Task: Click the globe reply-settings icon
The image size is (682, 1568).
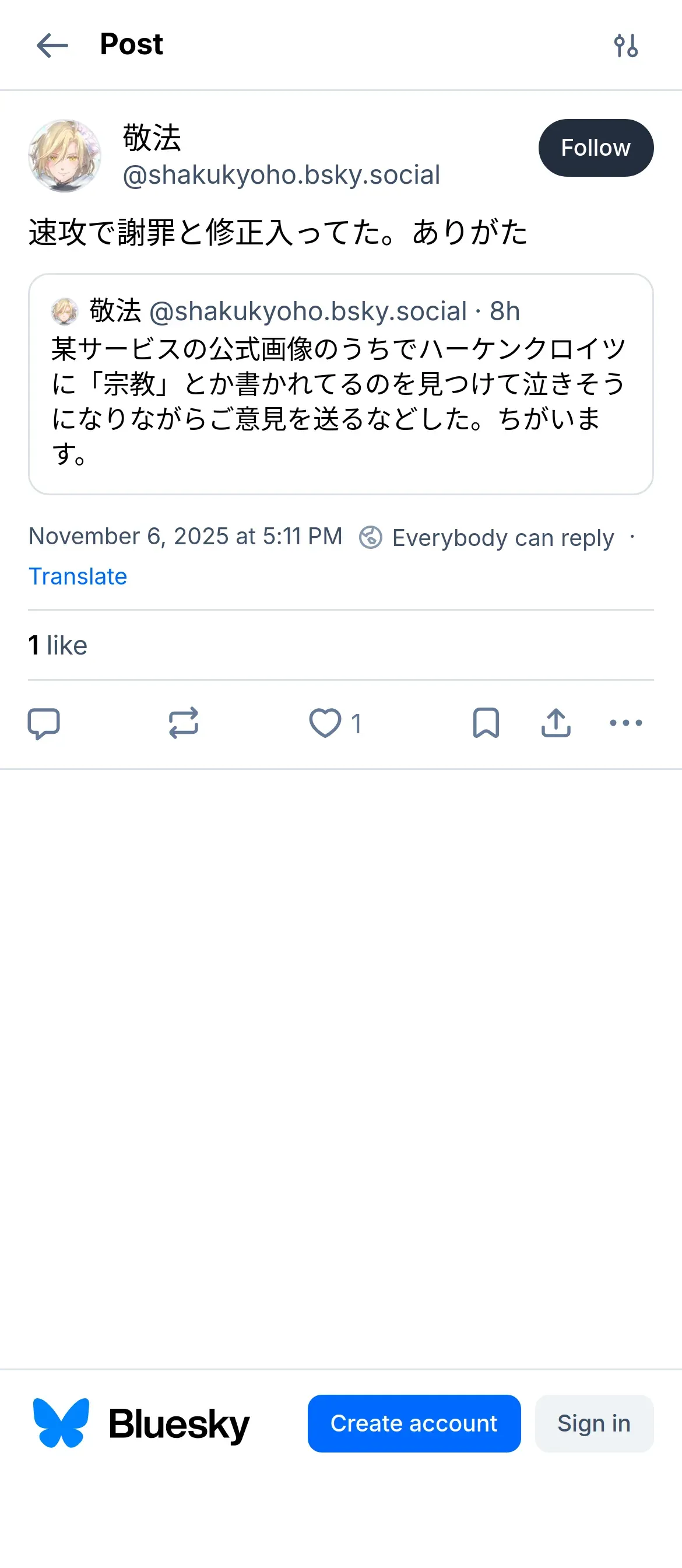Action: coord(371,537)
